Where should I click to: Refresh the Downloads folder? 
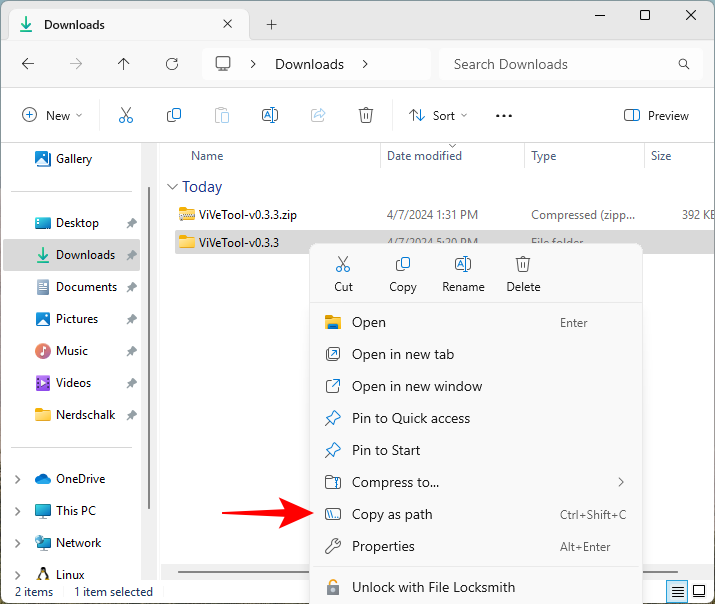coord(172,64)
